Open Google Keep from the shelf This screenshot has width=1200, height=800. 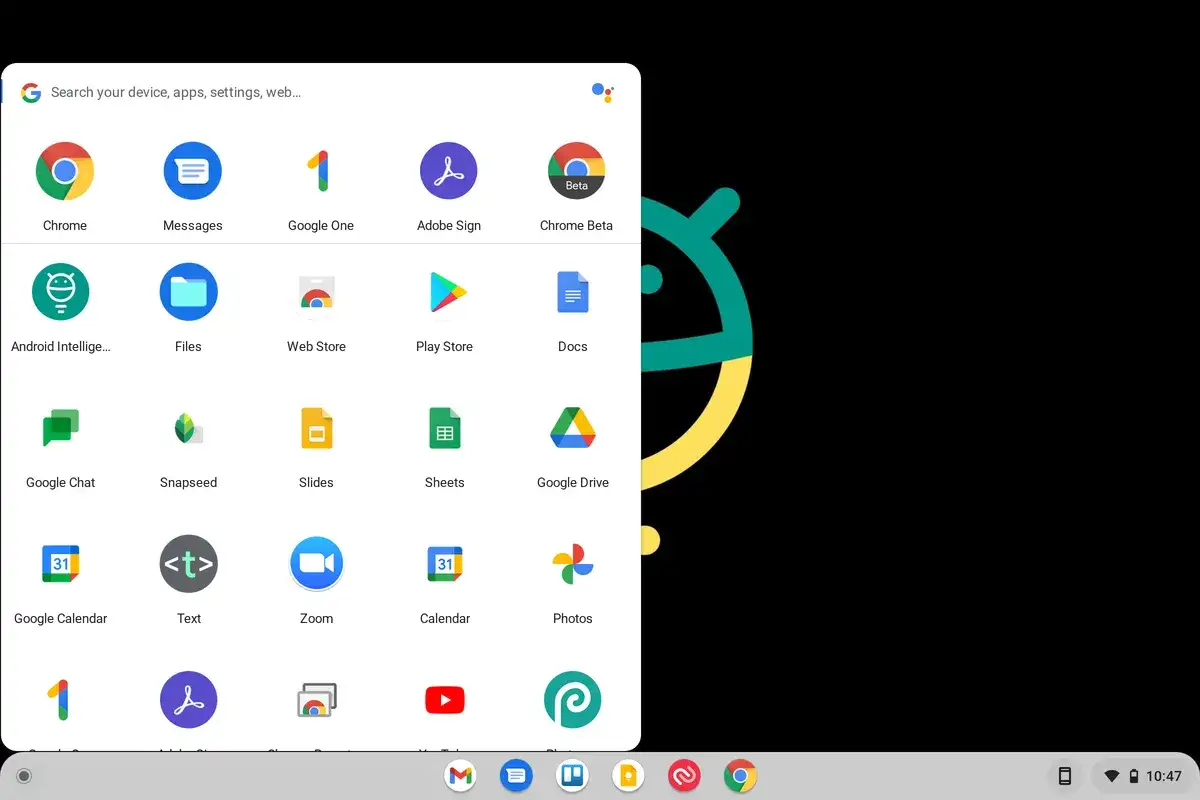point(628,776)
